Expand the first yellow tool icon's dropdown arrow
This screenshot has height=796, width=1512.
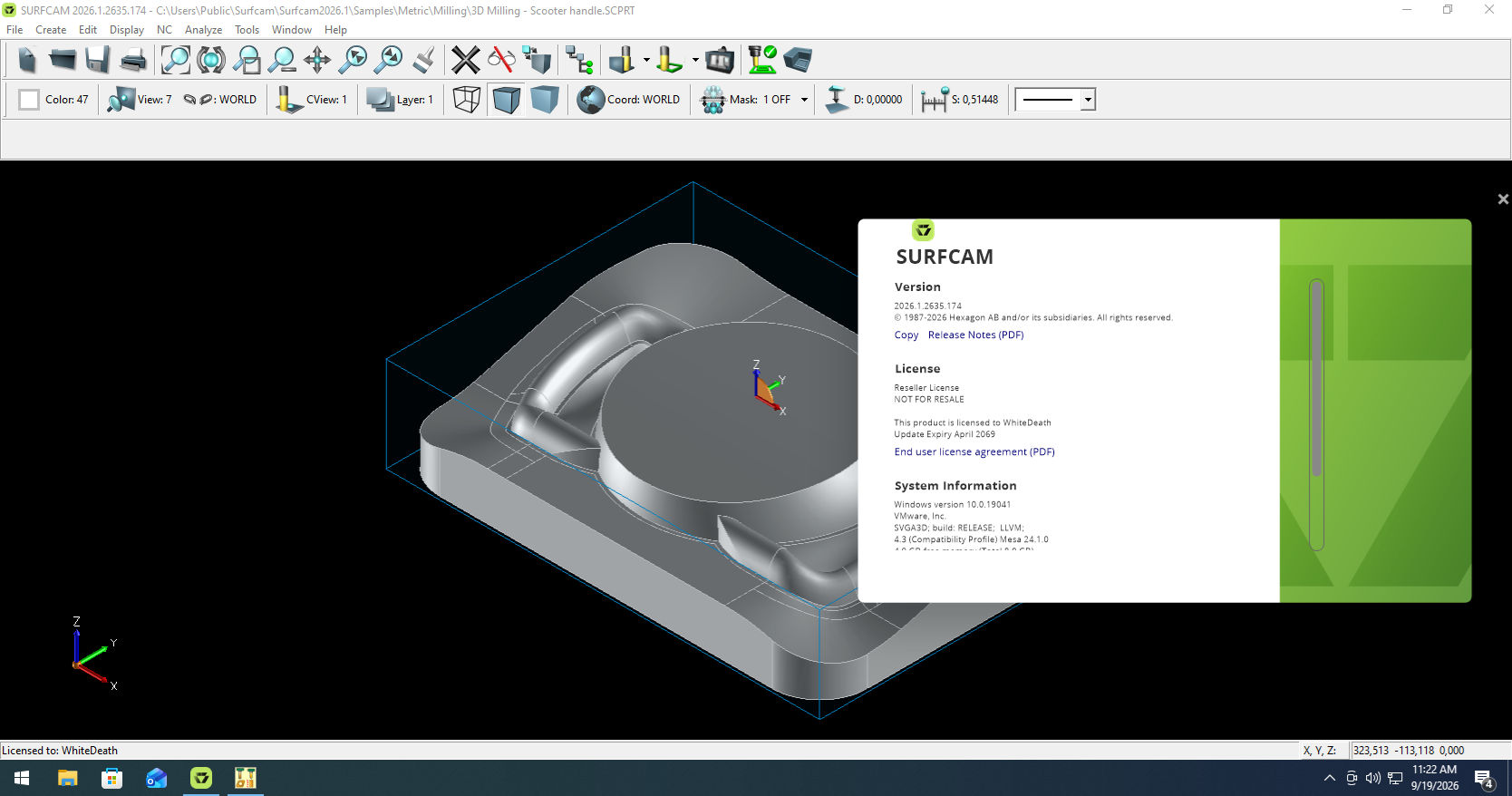click(x=646, y=61)
